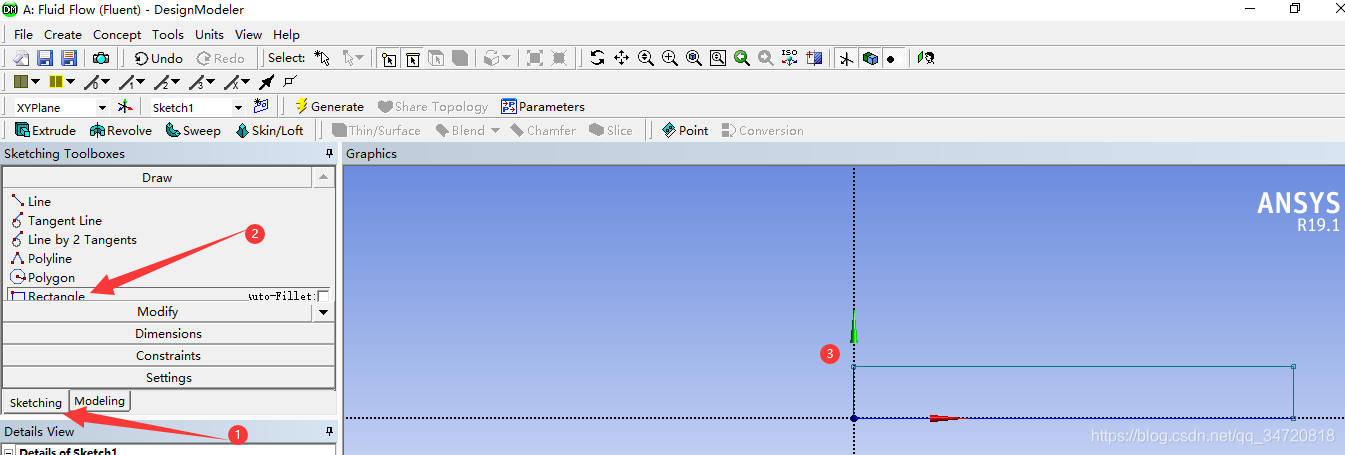1345x455 pixels.
Task: Click the New Plane icon
Action: tap(125, 107)
